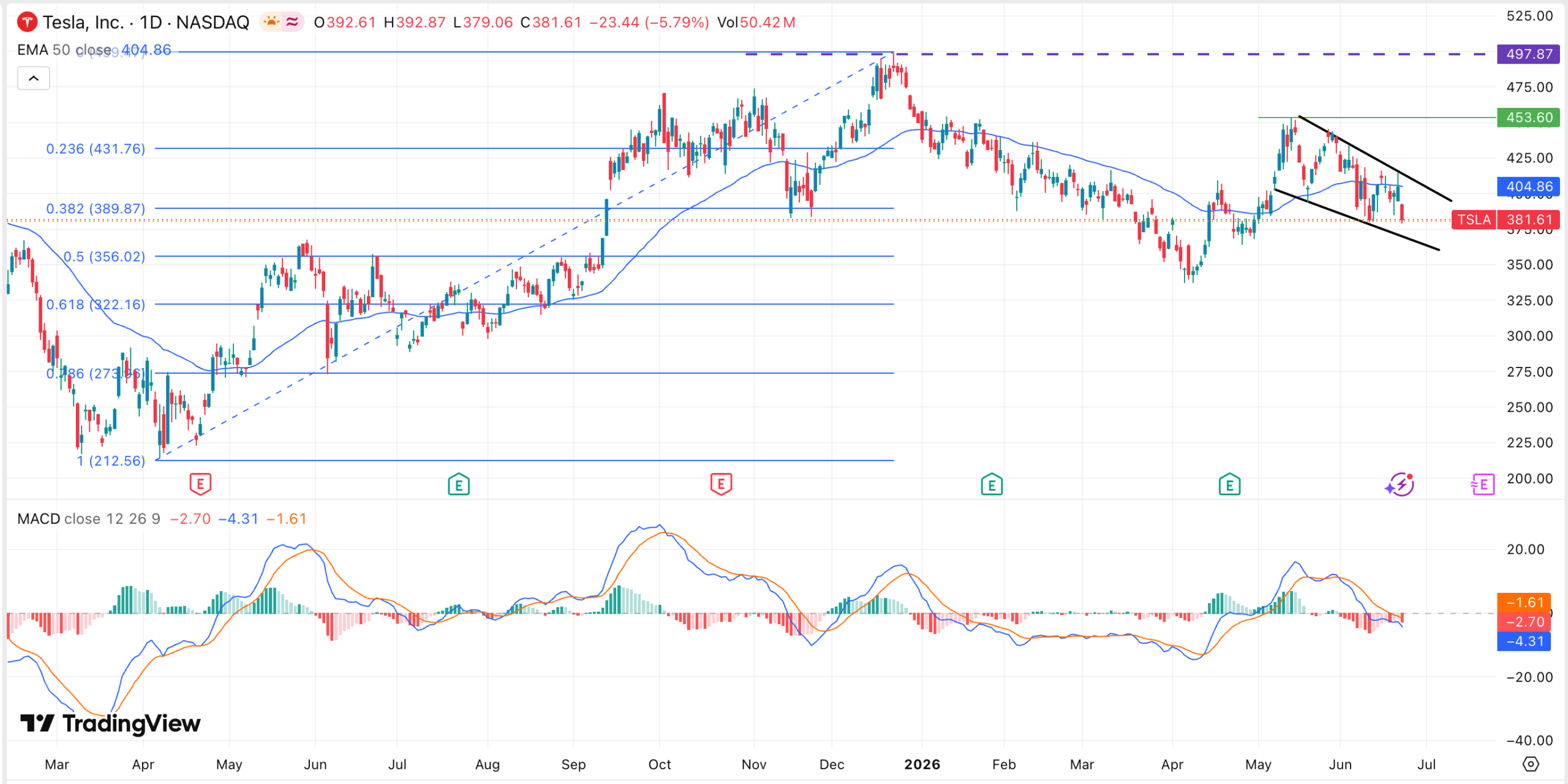Select the 0.382 (389.87) Fibonacci label
Viewport: 1568px width, 784px height.
96,209
